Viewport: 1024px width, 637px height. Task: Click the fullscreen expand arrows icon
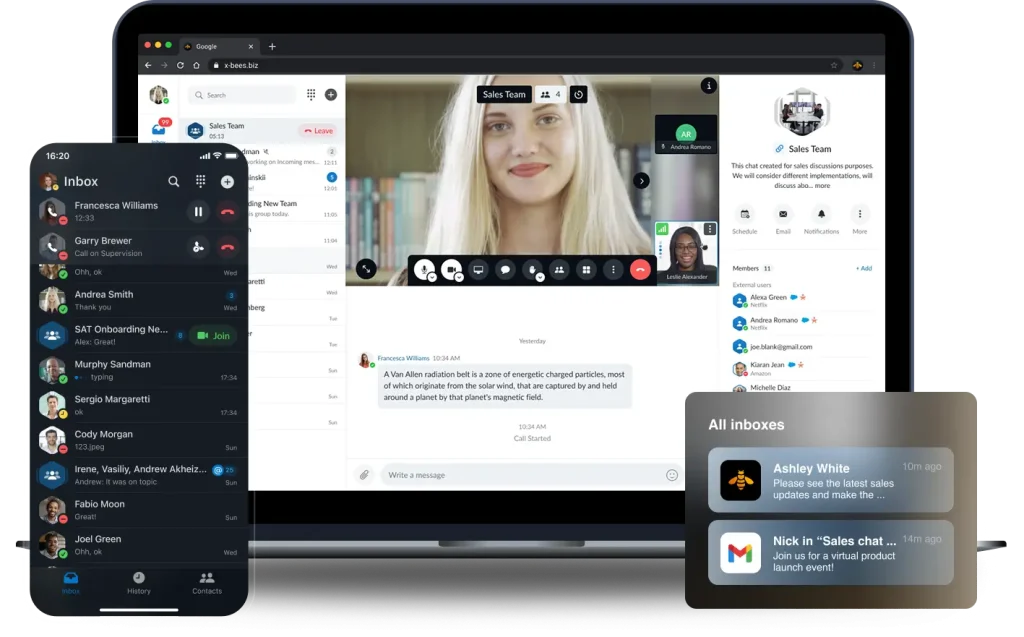coord(367,268)
